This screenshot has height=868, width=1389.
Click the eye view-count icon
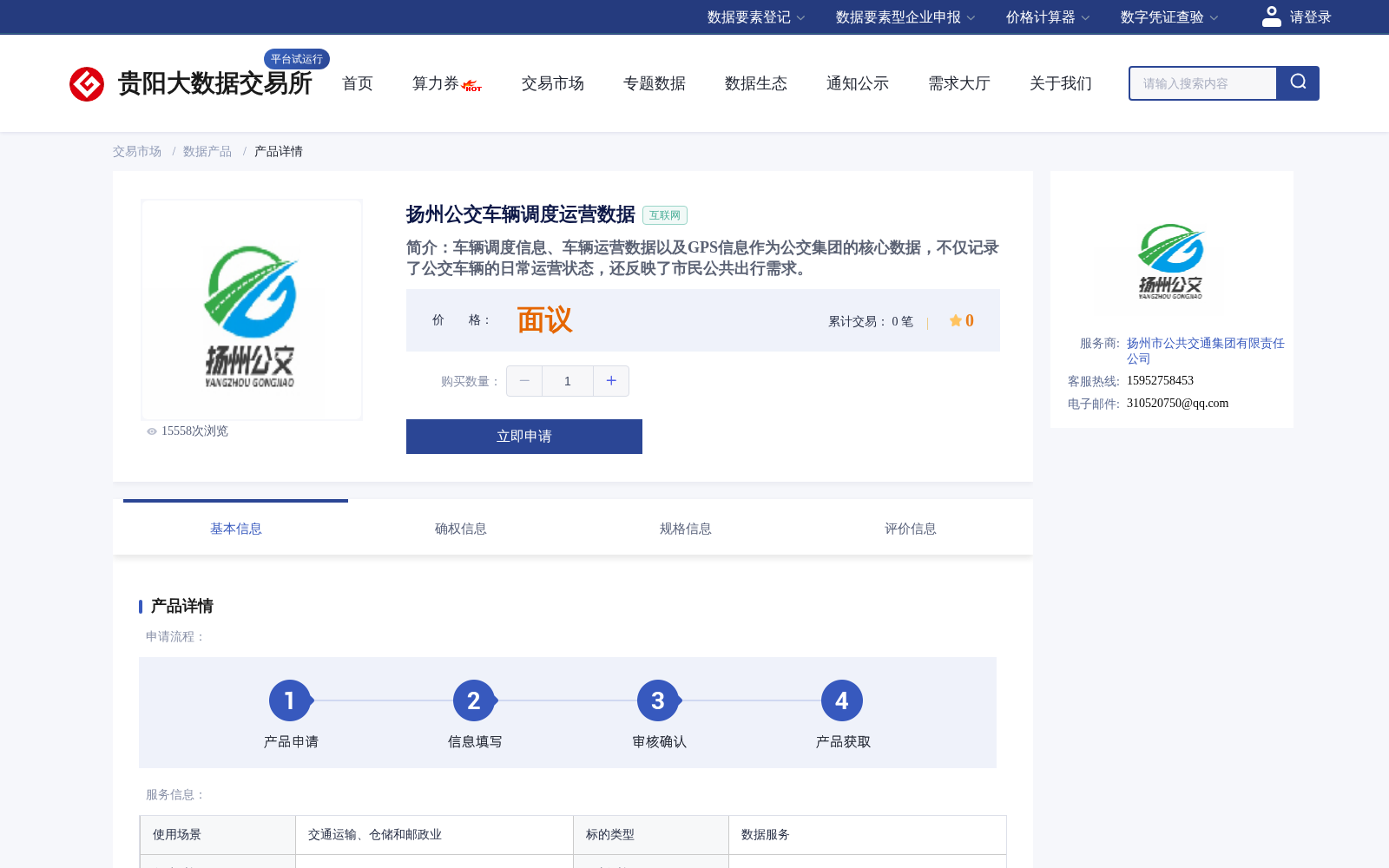click(152, 431)
